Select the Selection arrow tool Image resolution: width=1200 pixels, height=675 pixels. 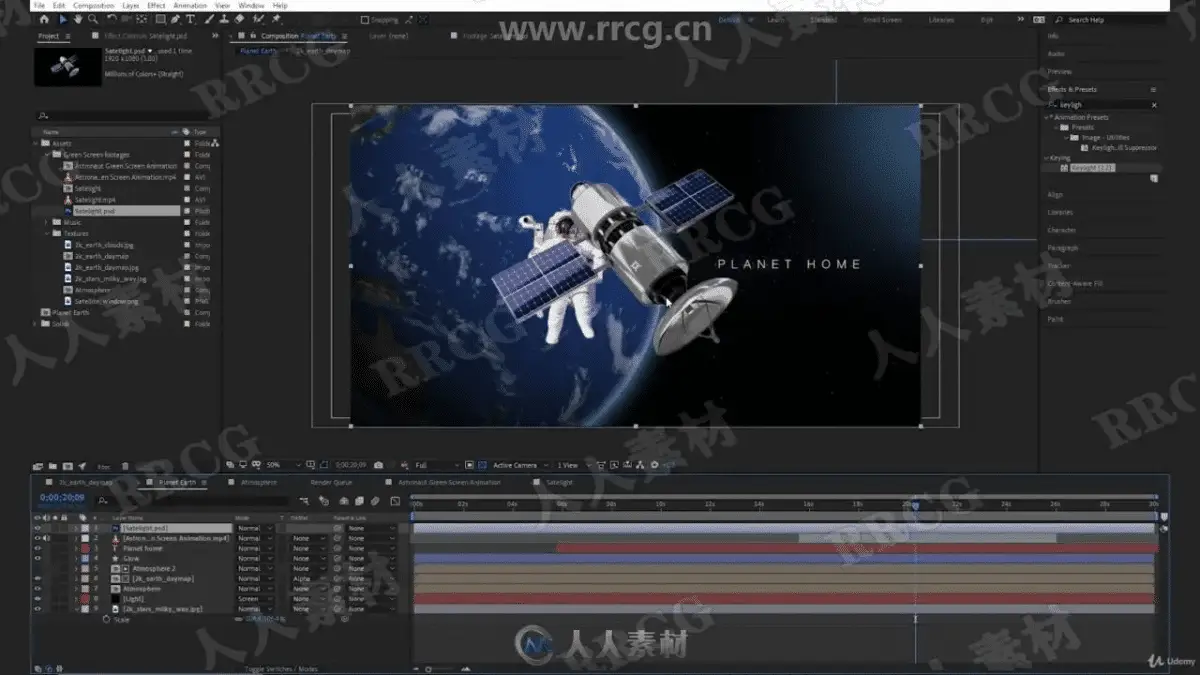tap(62, 18)
